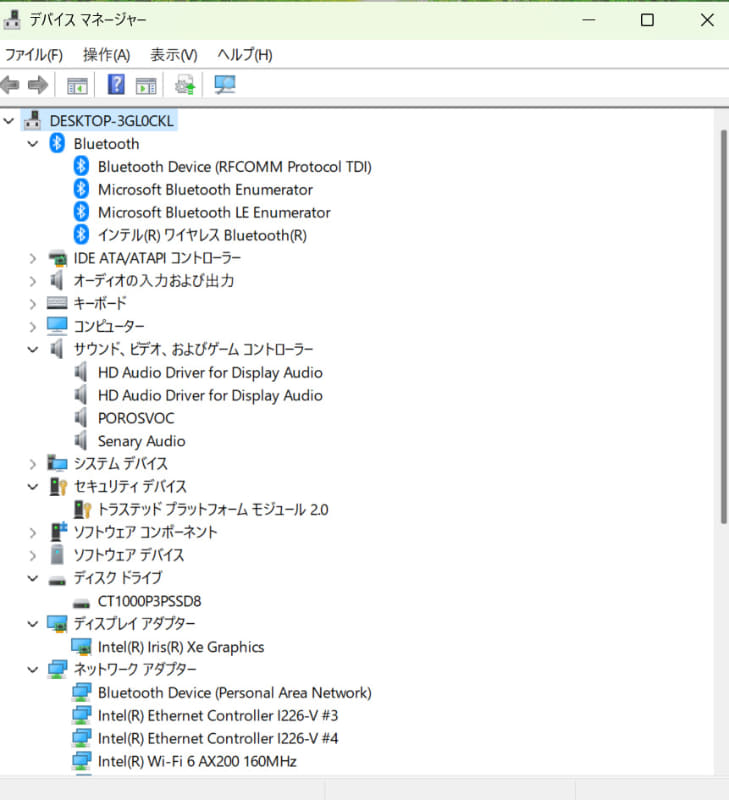The image size is (729, 800).
Task: Click the Back arrow toolbar icon
Action: click(10, 85)
